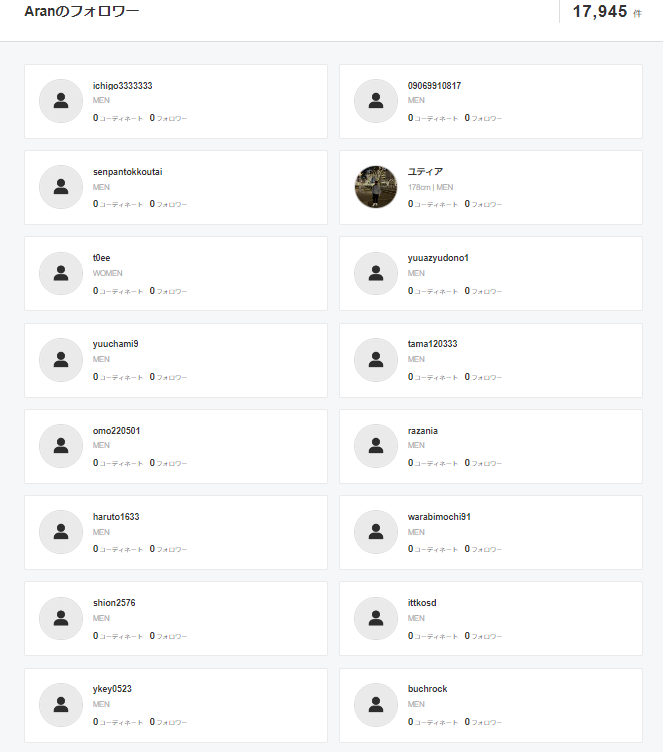Click the 17,945 total follower count
The image size is (663, 752).
point(600,12)
